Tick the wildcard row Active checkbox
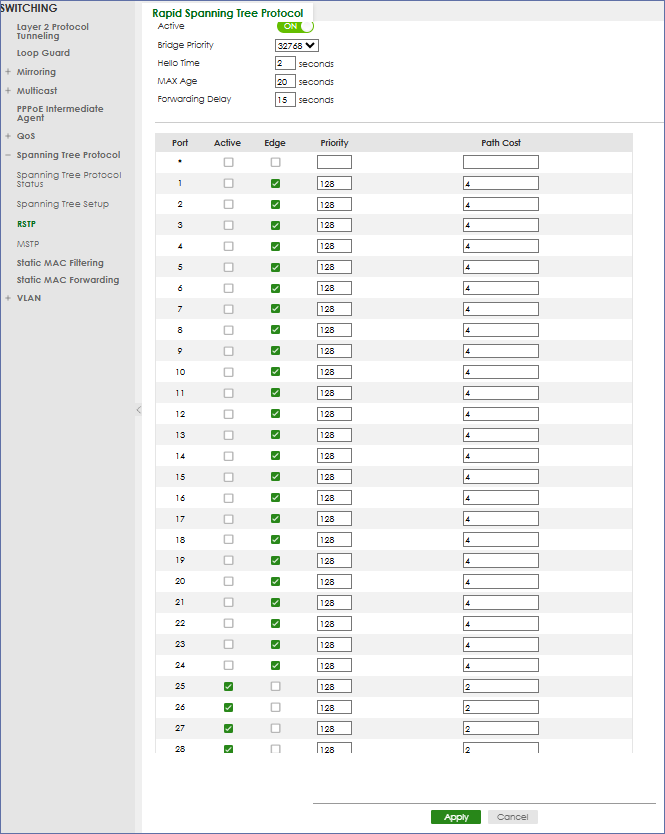Screen dimensions: 665x834 click(228, 162)
